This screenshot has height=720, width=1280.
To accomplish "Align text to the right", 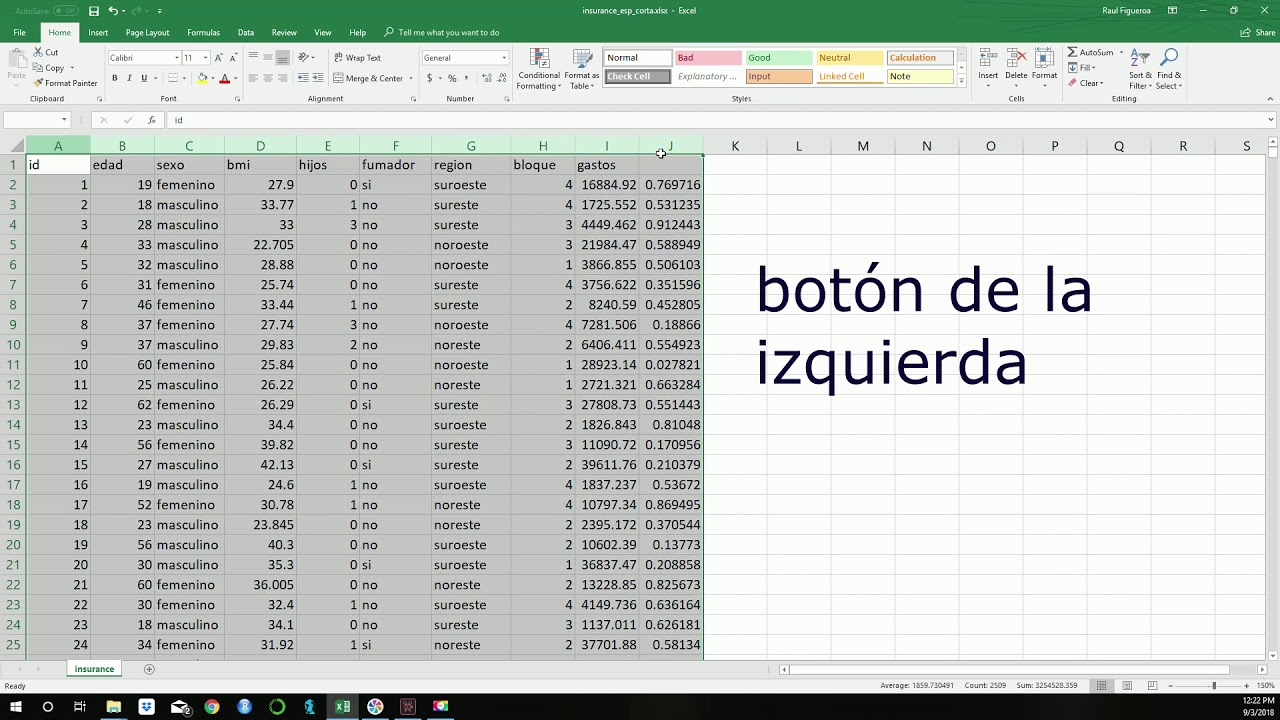I will [x=283, y=78].
